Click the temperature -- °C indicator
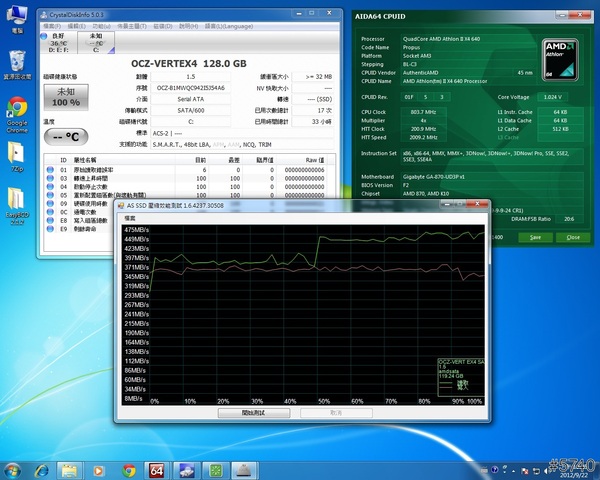 pos(66,135)
